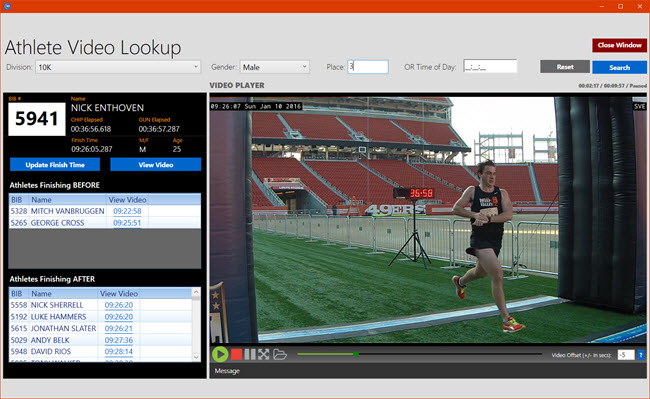Click the blue View Video button
The height and width of the screenshot is (399, 650).
tap(155, 164)
